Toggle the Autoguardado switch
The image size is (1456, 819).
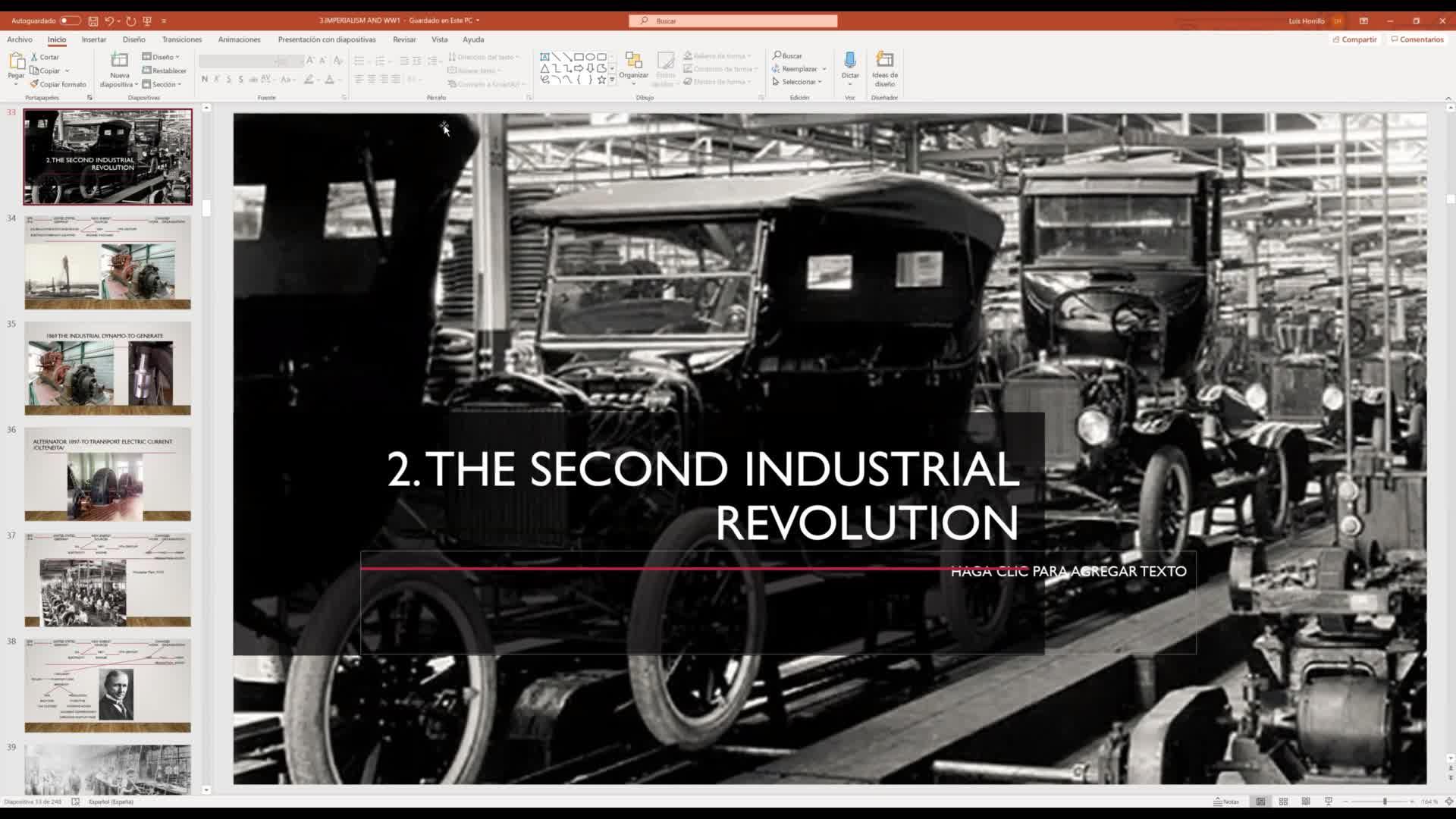[70, 20]
